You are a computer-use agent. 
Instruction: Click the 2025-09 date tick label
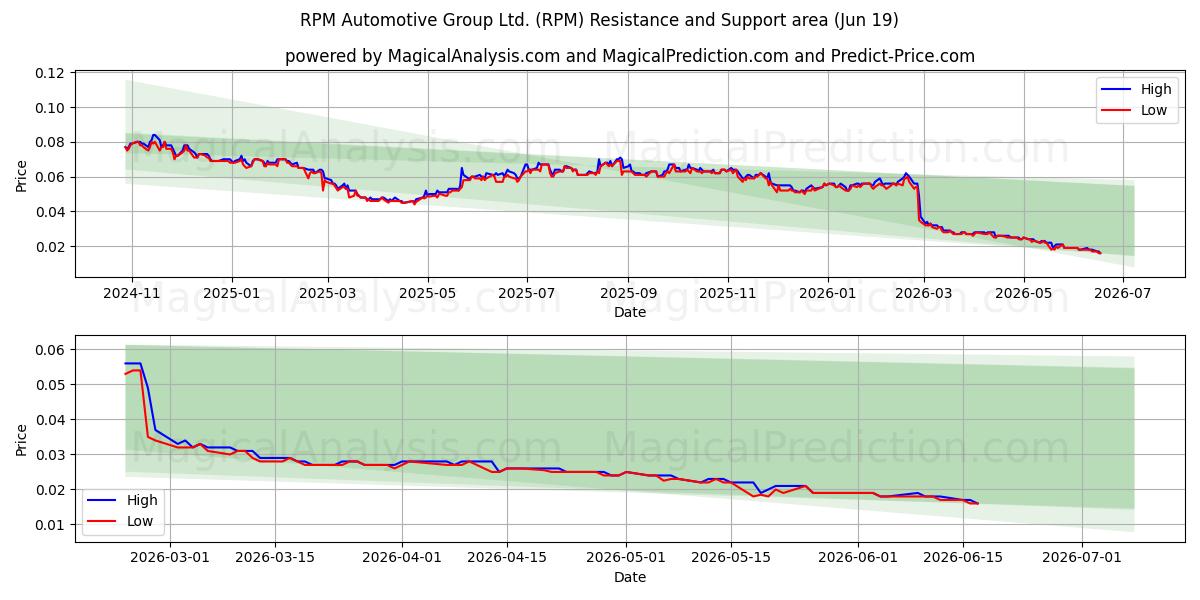pyautogui.click(x=628, y=293)
